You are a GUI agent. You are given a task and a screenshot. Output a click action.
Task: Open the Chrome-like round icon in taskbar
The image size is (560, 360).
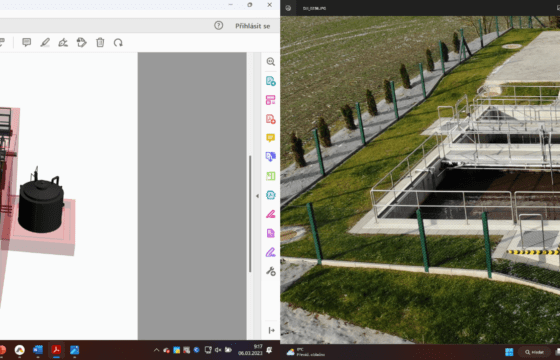pyautogui.click(x=19, y=350)
